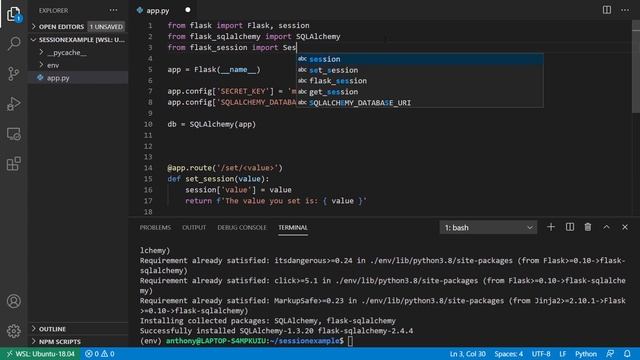Split the editor to the right
Viewport: 640px width, 360px height.
point(607,10)
